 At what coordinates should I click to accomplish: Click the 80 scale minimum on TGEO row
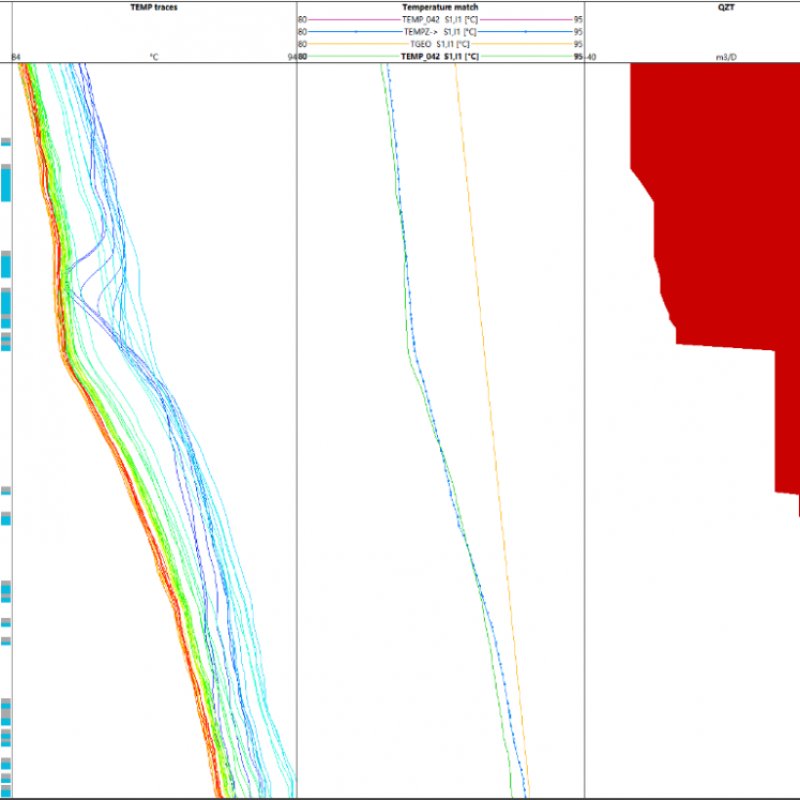click(x=302, y=45)
